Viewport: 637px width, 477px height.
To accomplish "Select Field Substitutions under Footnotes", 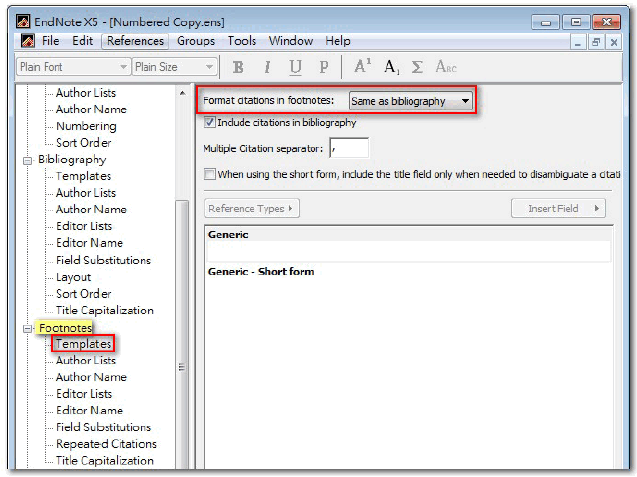I will coord(103,427).
